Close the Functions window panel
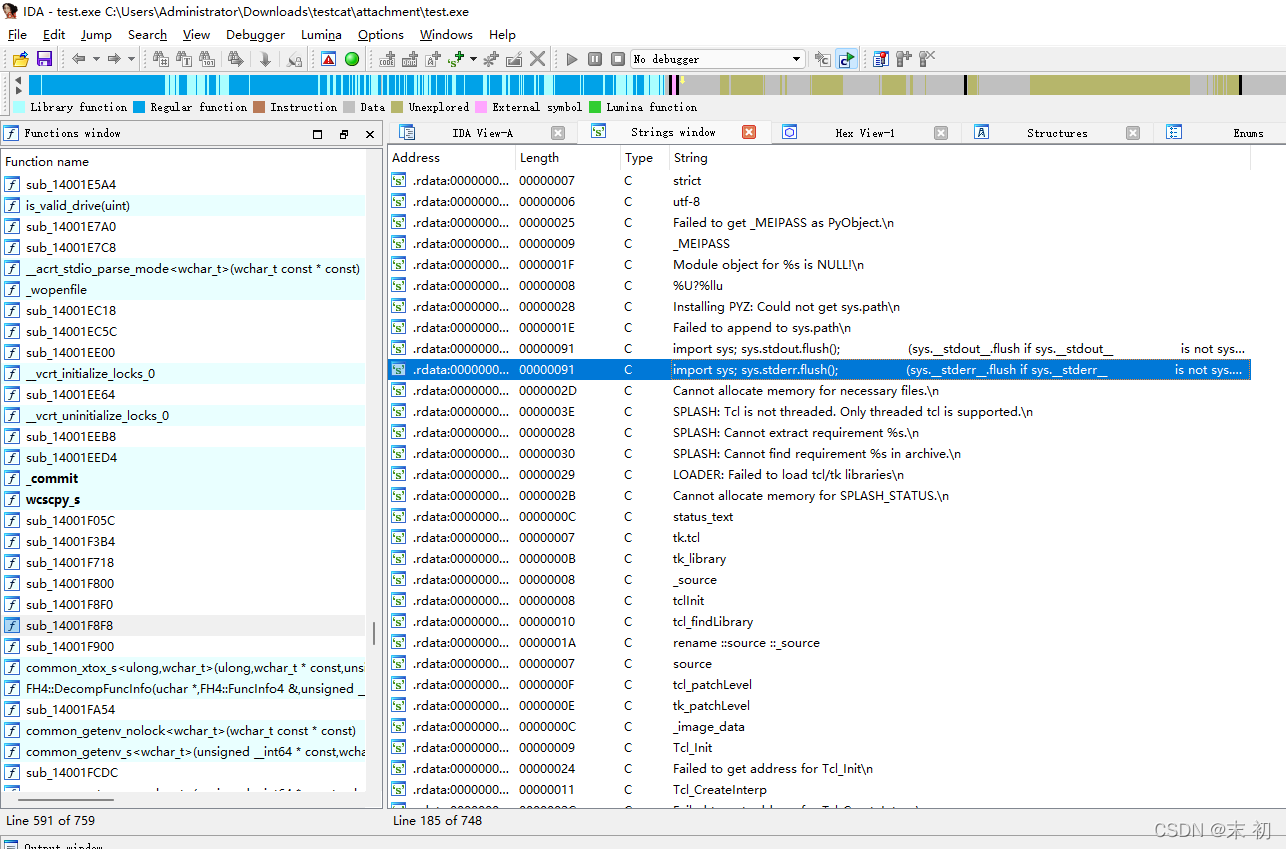 370,133
